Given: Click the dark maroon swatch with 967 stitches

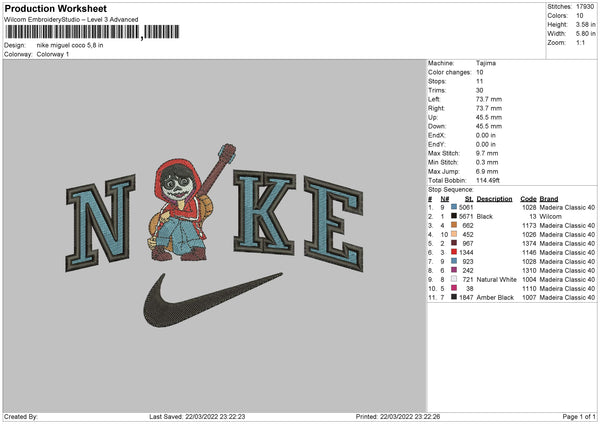Looking at the screenshot, I should point(454,243).
